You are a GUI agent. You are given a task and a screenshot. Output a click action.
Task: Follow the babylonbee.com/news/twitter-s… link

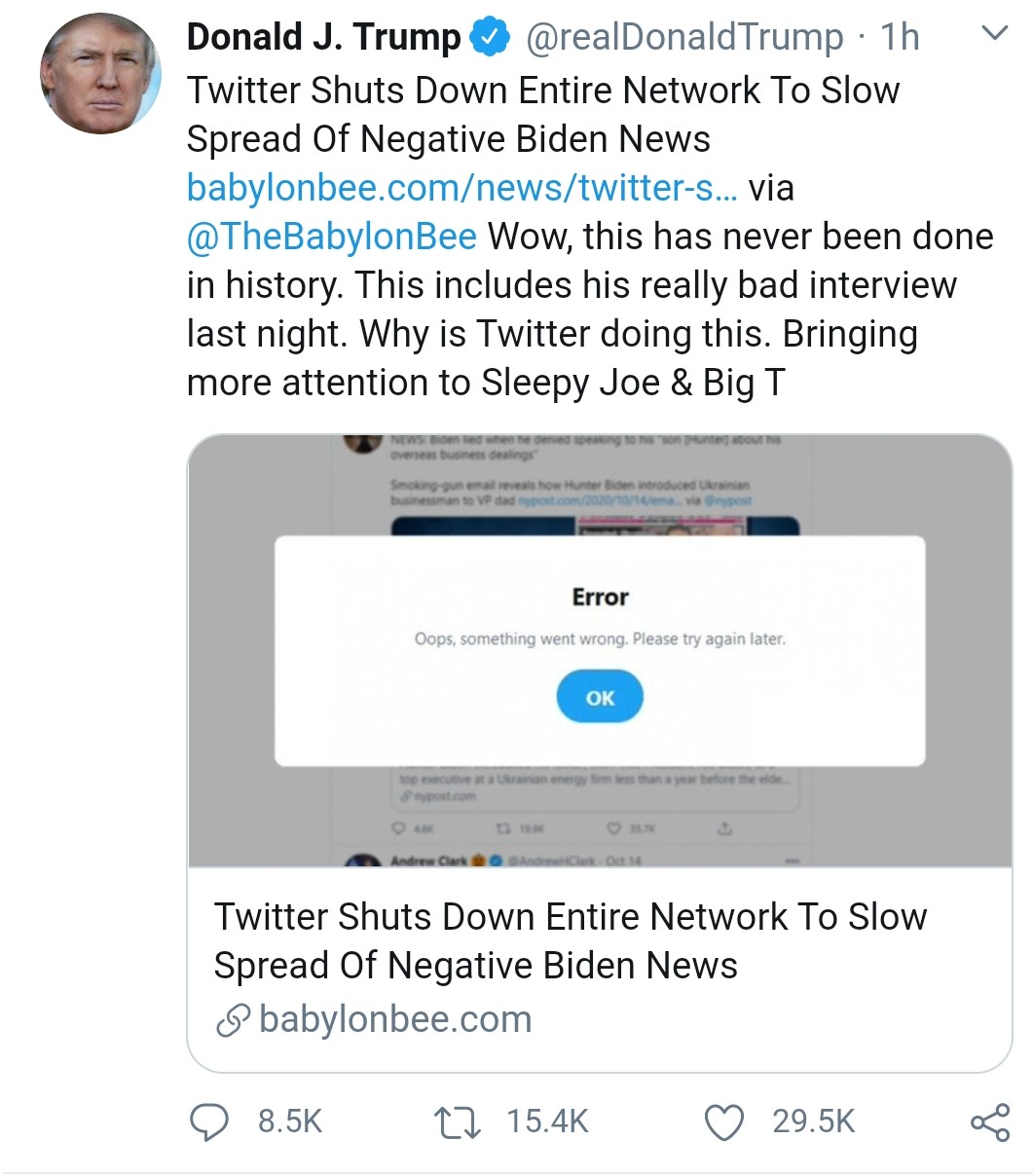pyautogui.click(x=461, y=188)
